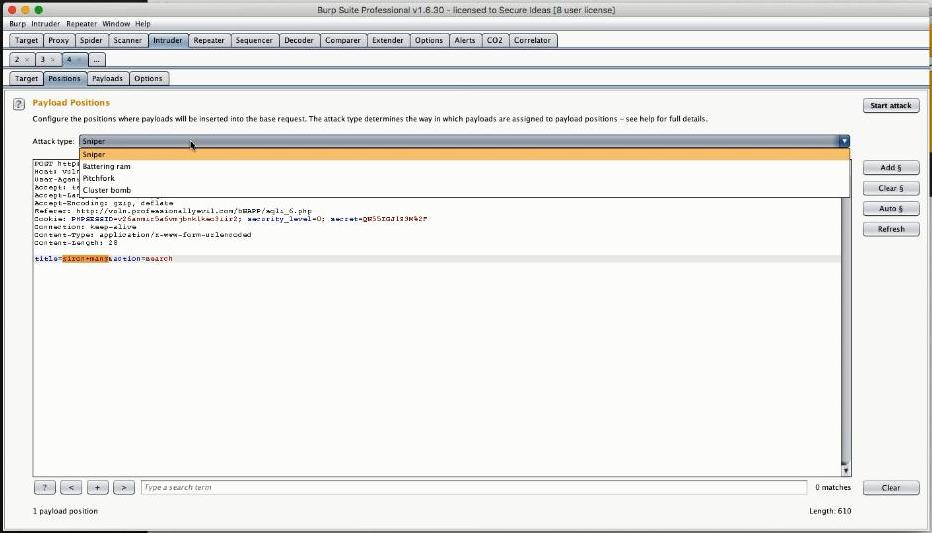This screenshot has height=533, width=932.
Task: Click the '0 matches' label
Action: coord(833,487)
